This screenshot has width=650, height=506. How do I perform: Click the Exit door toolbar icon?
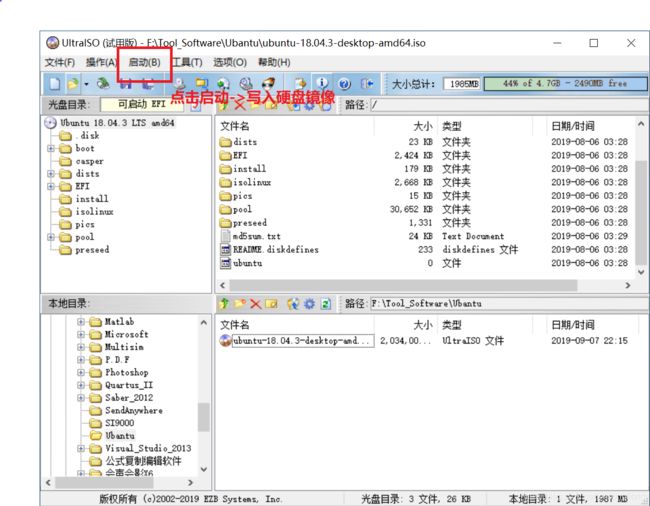click(x=366, y=84)
